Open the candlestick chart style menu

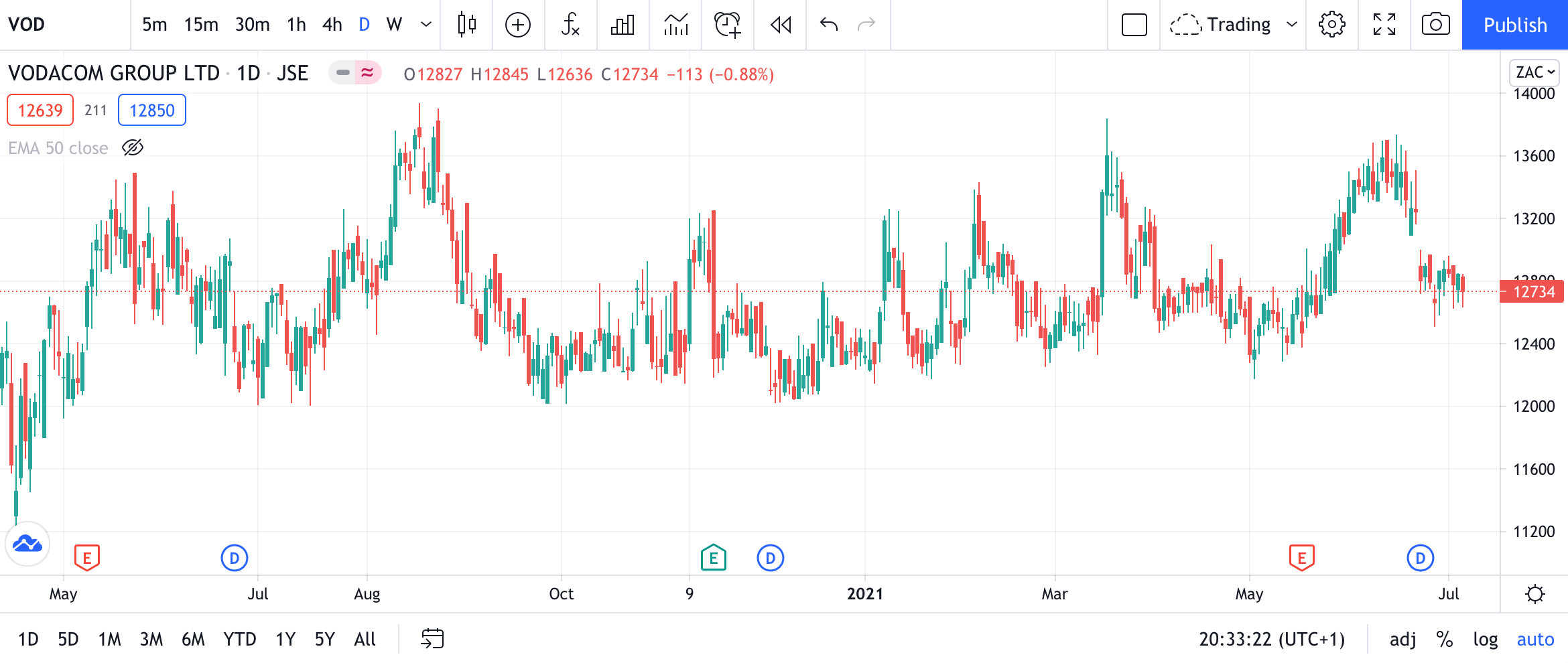coord(467,25)
